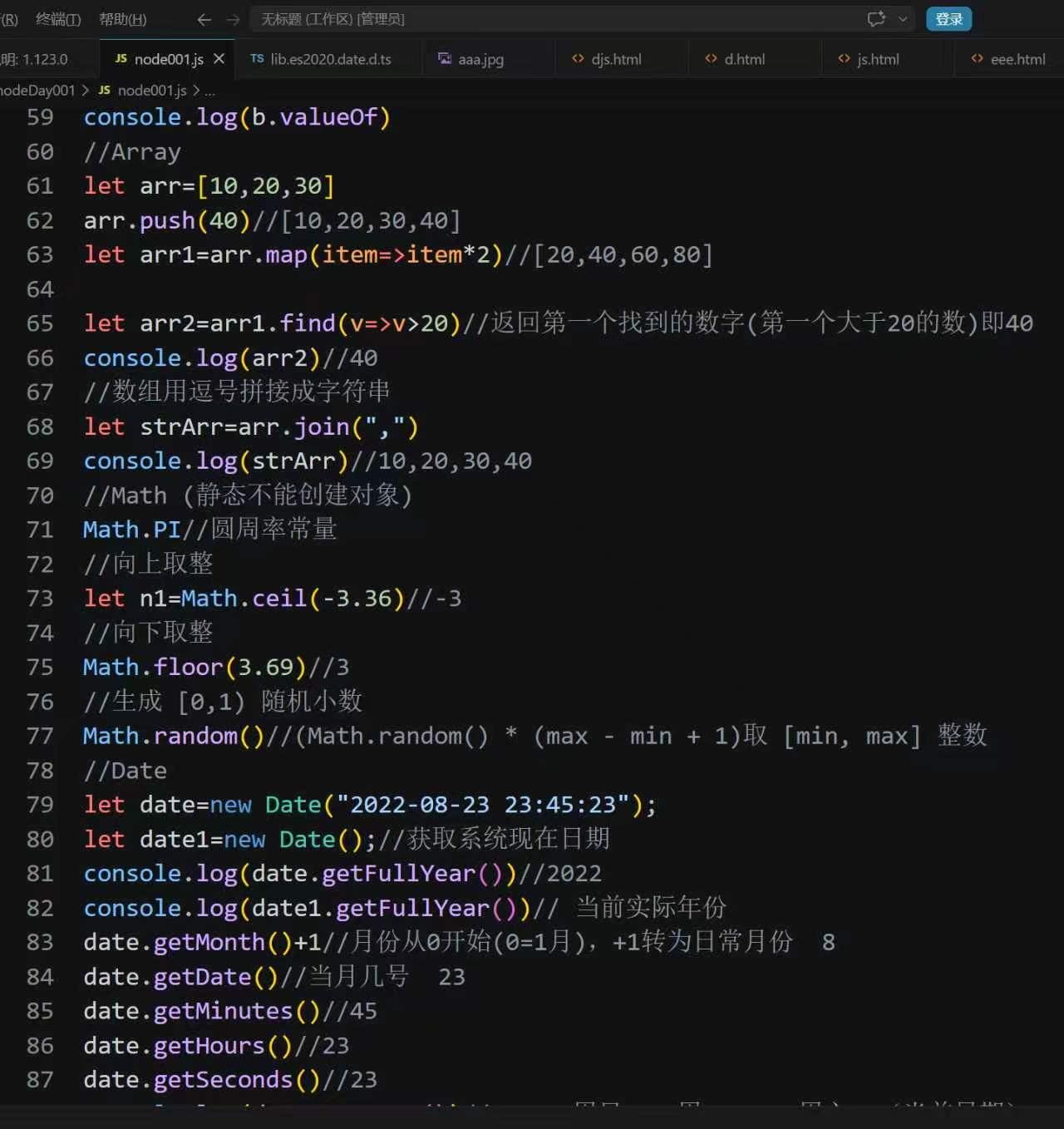Click the arr.map call on line 63

[x=356, y=254]
